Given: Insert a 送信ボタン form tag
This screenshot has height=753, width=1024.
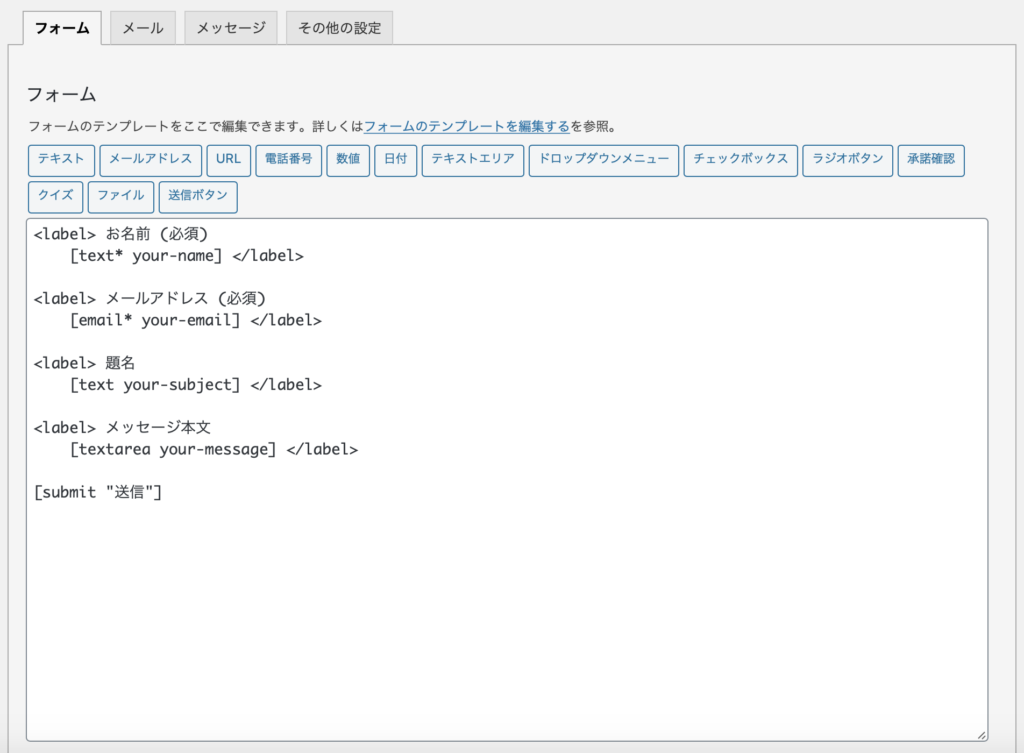Looking at the screenshot, I should [198, 196].
